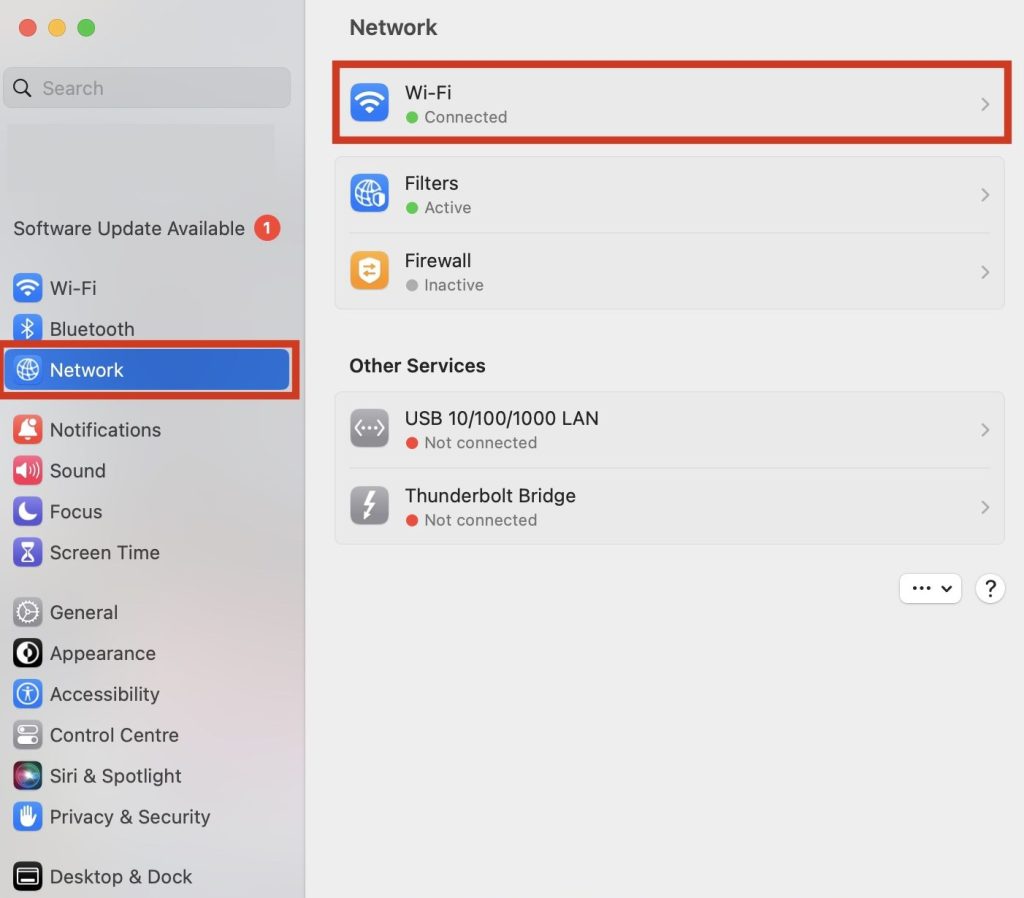Click the Bluetooth icon in the sidebar
The width and height of the screenshot is (1024, 898).
27,329
